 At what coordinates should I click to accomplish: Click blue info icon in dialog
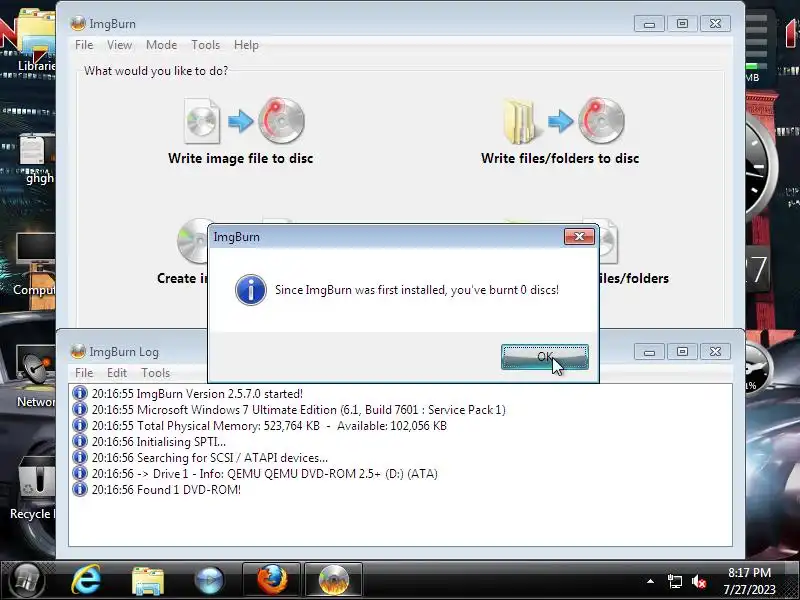(x=251, y=290)
